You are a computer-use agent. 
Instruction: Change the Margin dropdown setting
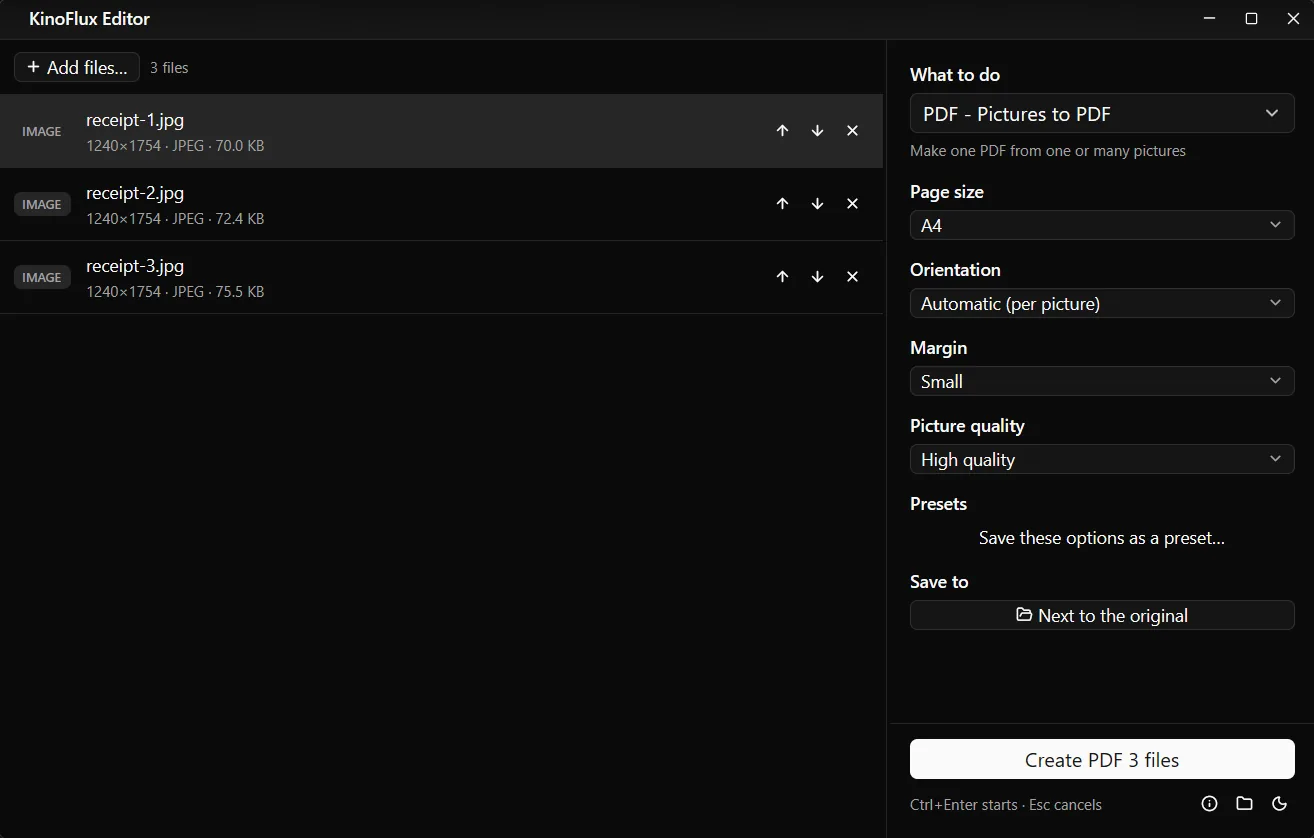[x=1102, y=382]
